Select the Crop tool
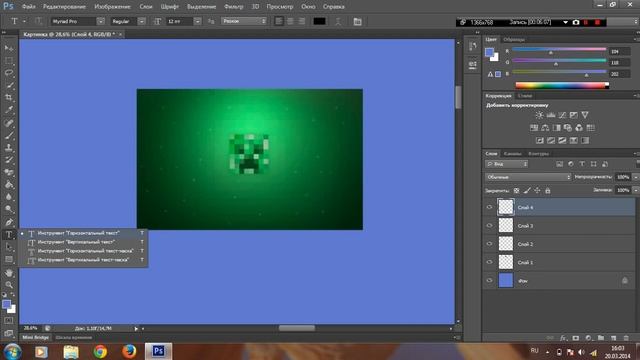This screenshot has height=360, width=640. coord(9,98)
